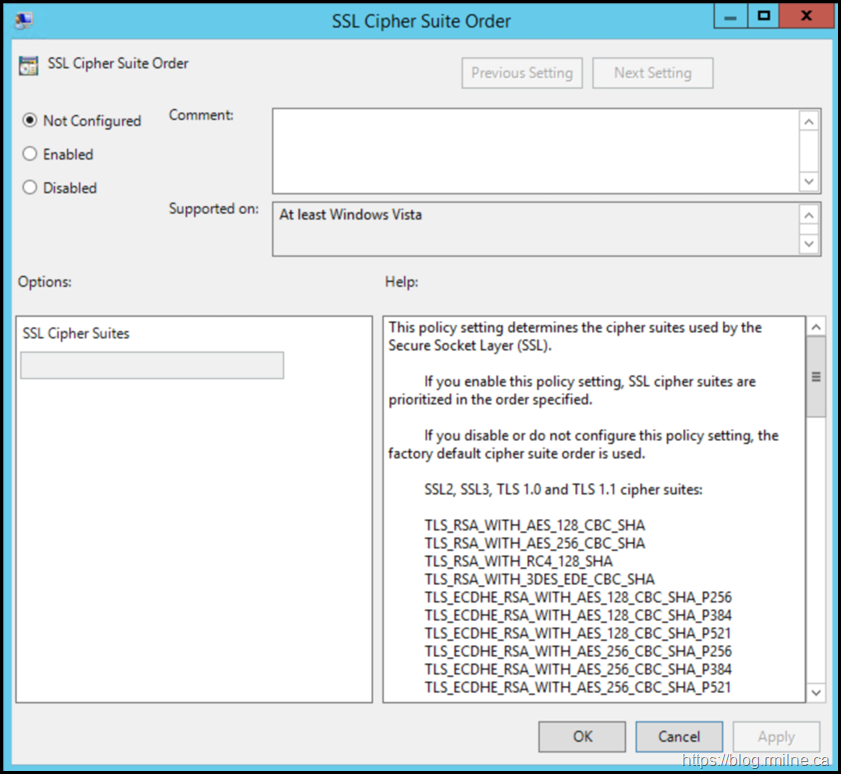
Task: Click the SSL Cipher Suites input field
Action: (152, 365)
